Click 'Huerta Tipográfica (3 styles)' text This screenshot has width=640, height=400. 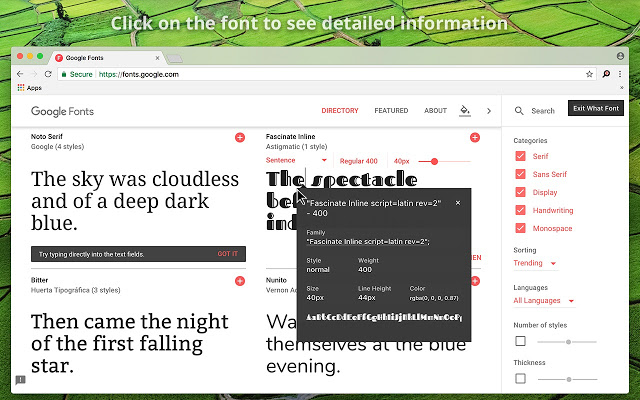coord(76,290)
